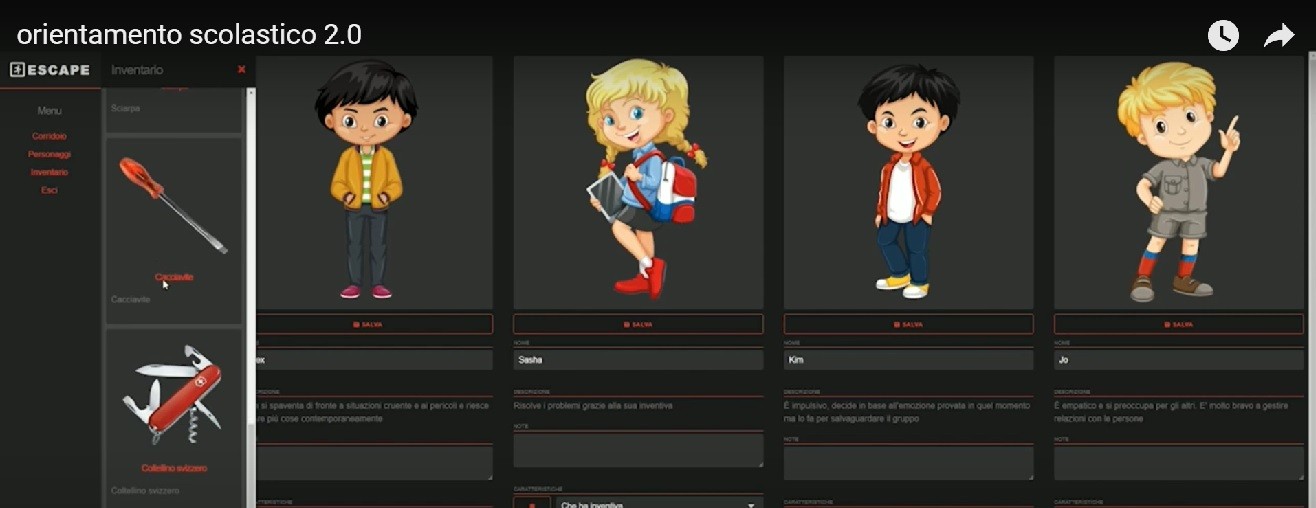Click the name field containing Kim
Viewport: 1316px width, 508px height.
(x=908, y=360)
